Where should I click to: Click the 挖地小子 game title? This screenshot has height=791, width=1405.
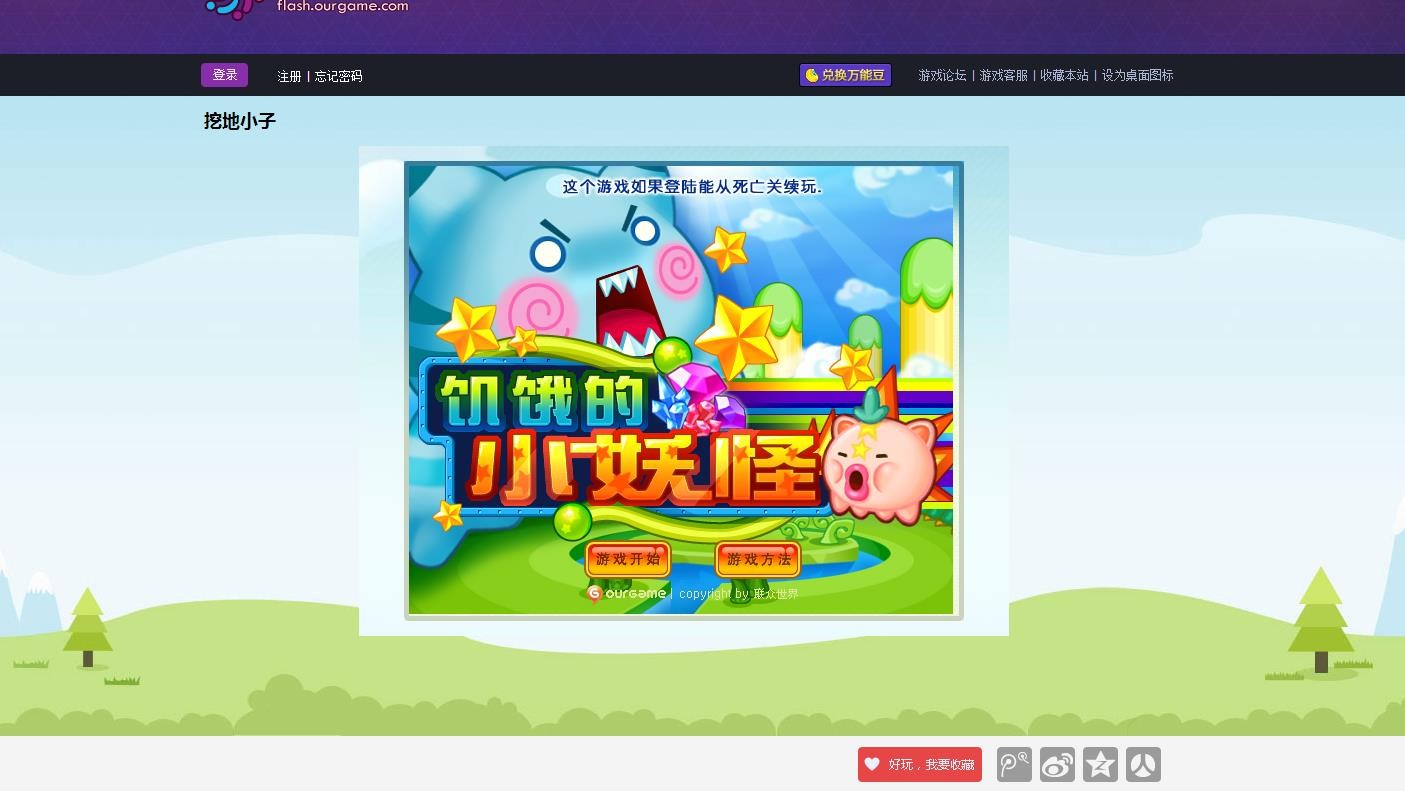click(240, 121)
